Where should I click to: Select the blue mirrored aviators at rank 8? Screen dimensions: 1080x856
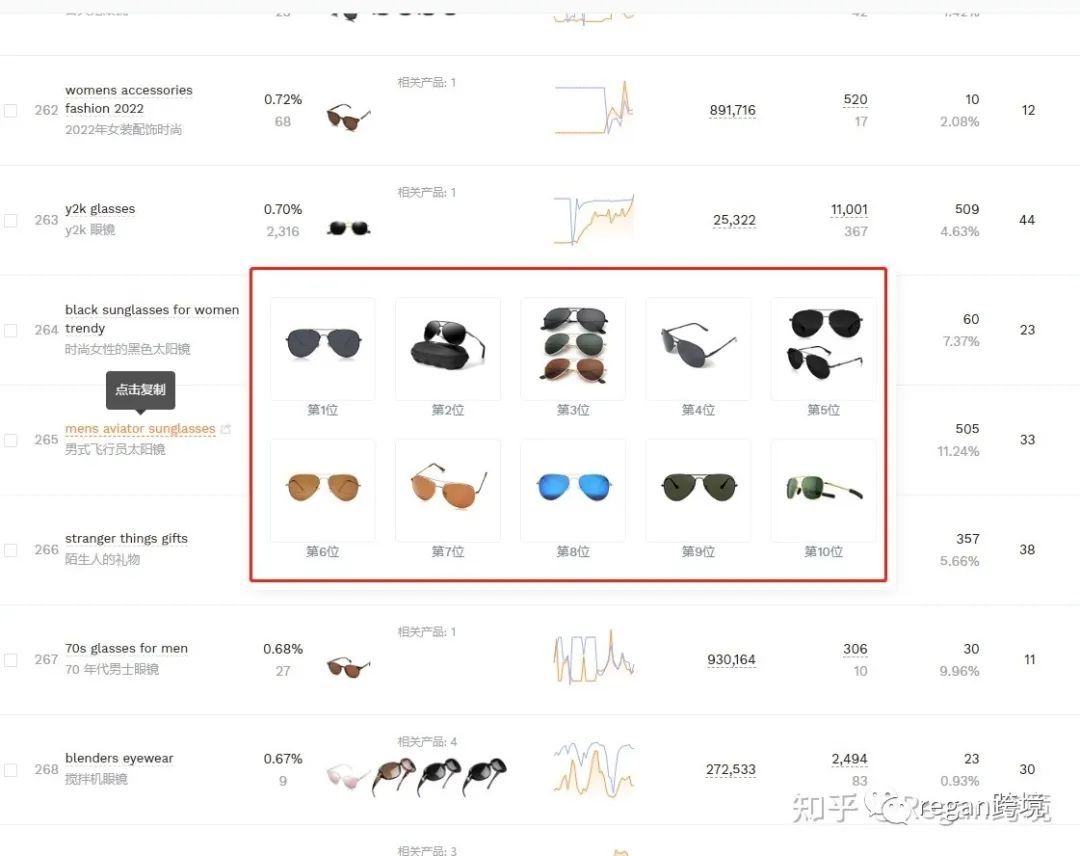pyautogui.click(x=573, y=490)
